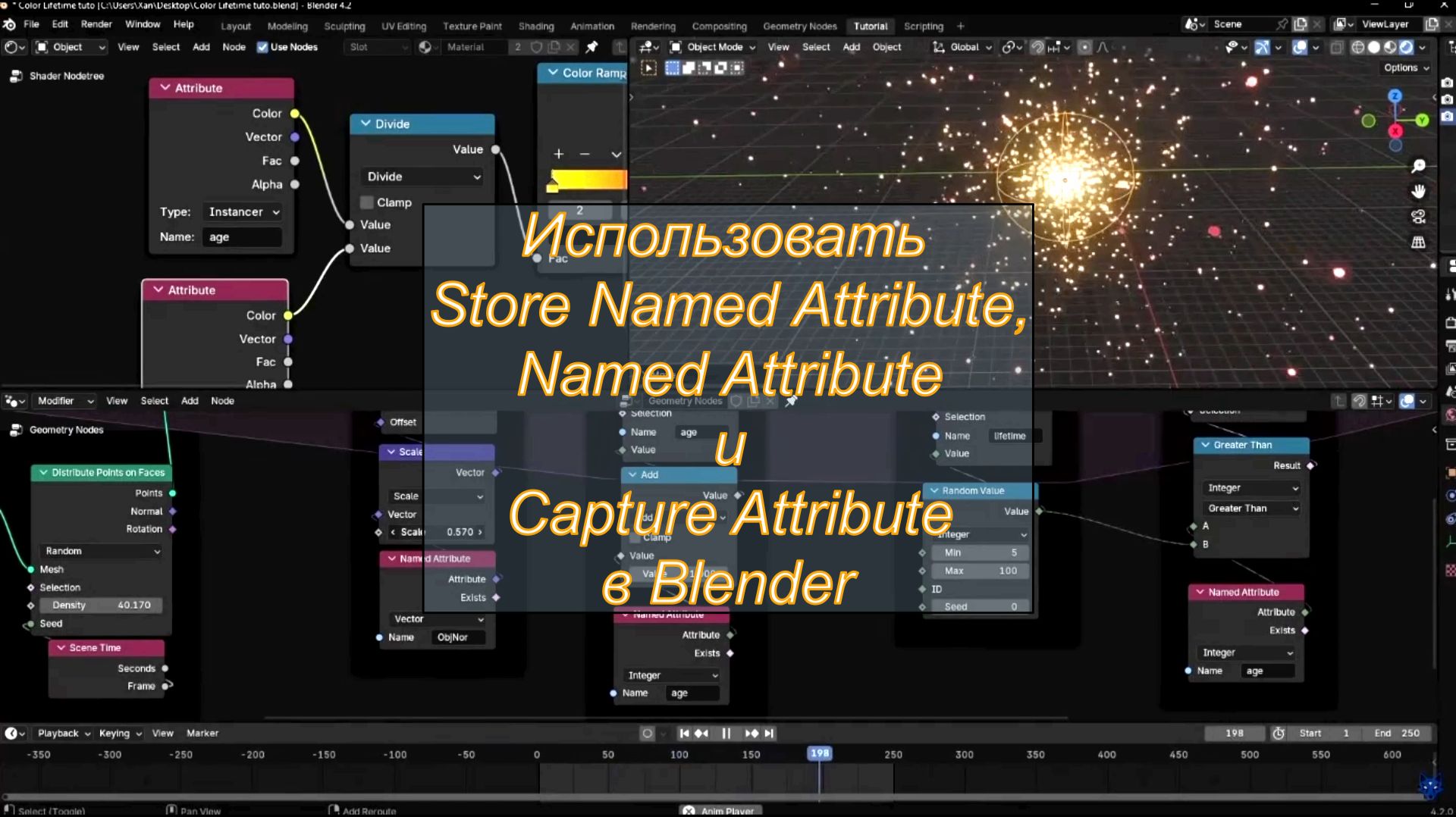The image size is (1456, 817).
Task: Toggle the Use Nodes checkbox
Action: (262, 47)
